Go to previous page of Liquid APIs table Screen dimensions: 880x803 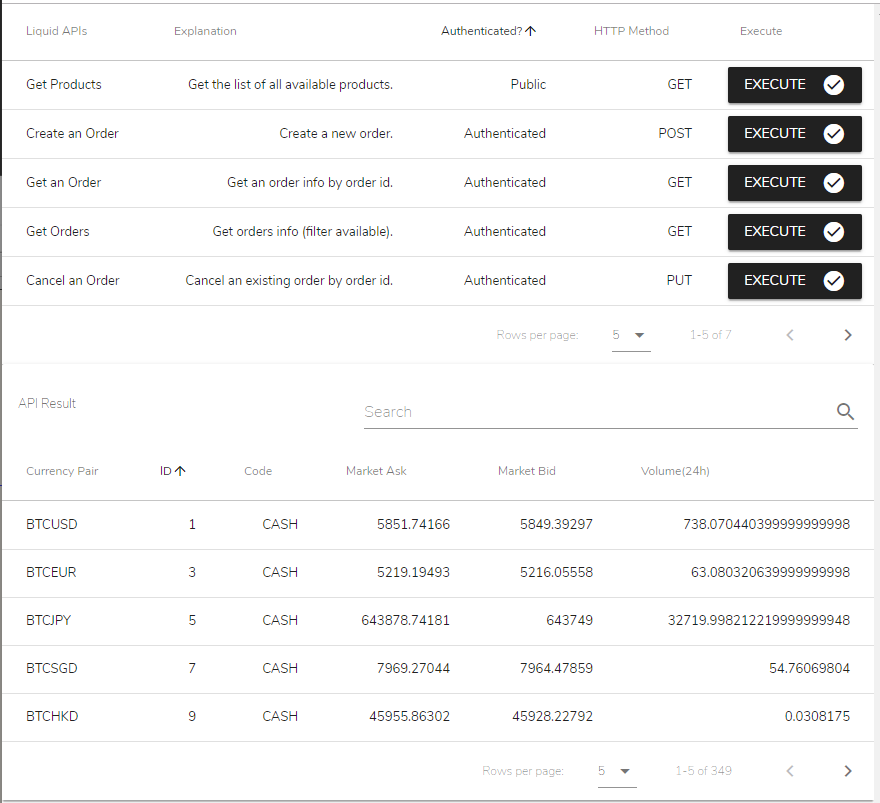[790, 335]
